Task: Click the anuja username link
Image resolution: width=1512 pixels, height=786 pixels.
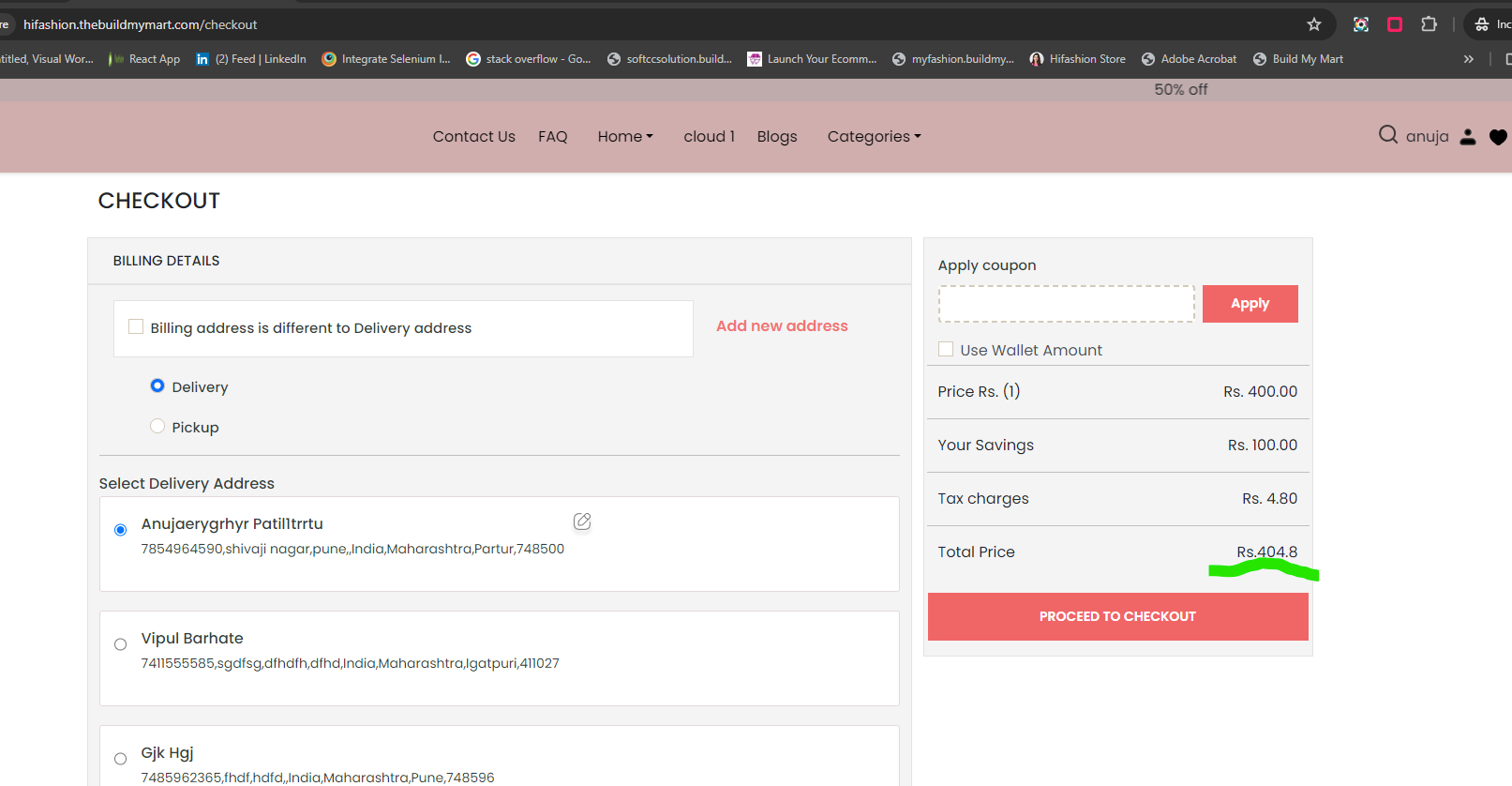Action: point(1428,137)
